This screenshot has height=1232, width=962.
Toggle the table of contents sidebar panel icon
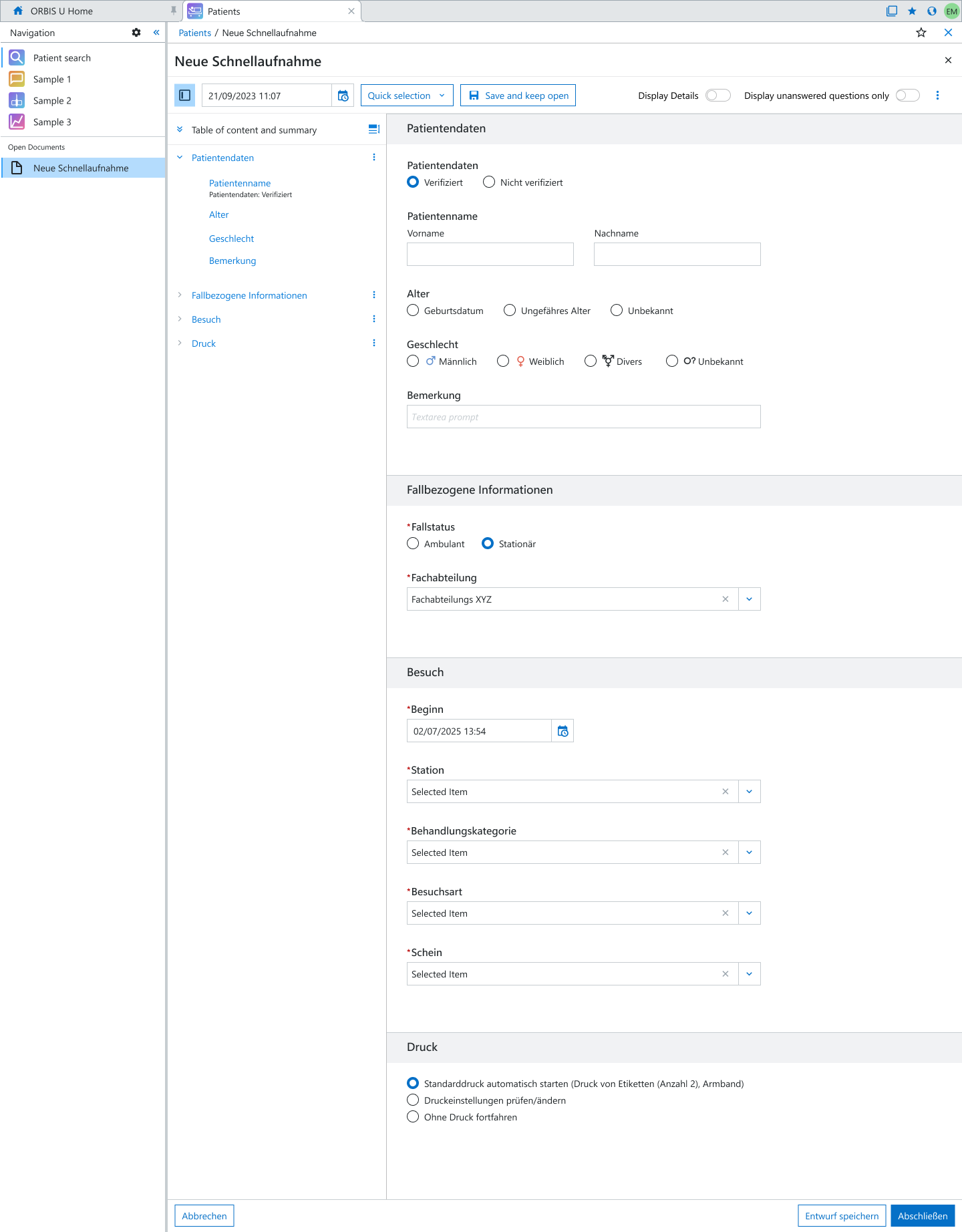pyautogui.click(x=185, y=96)
